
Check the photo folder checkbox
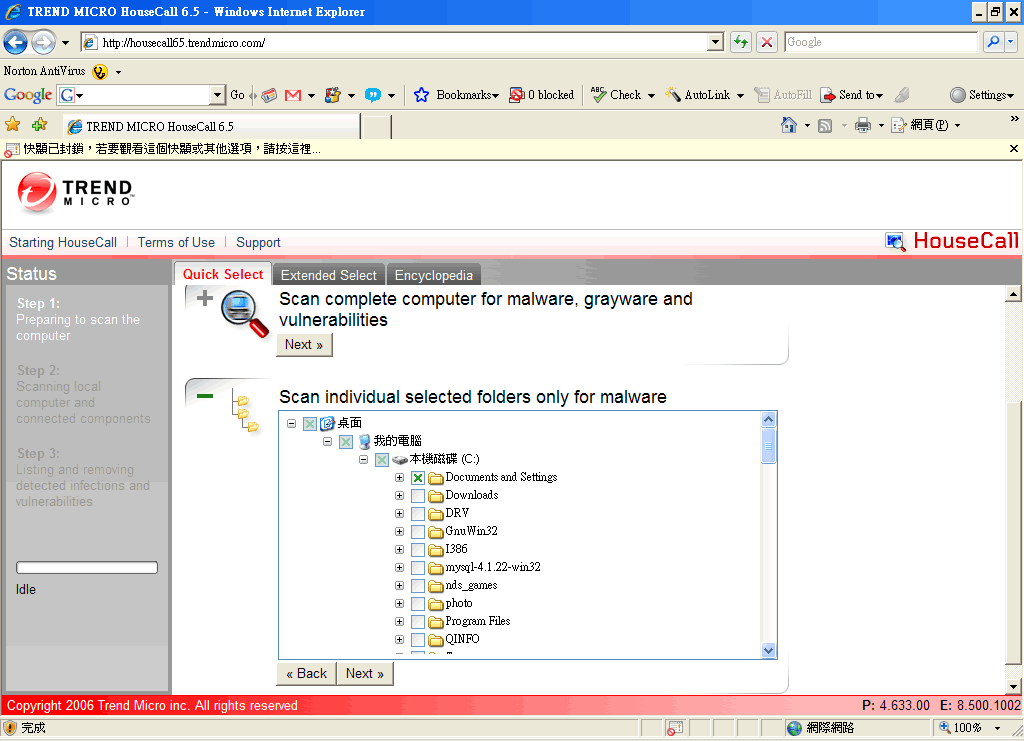(419, 604)
